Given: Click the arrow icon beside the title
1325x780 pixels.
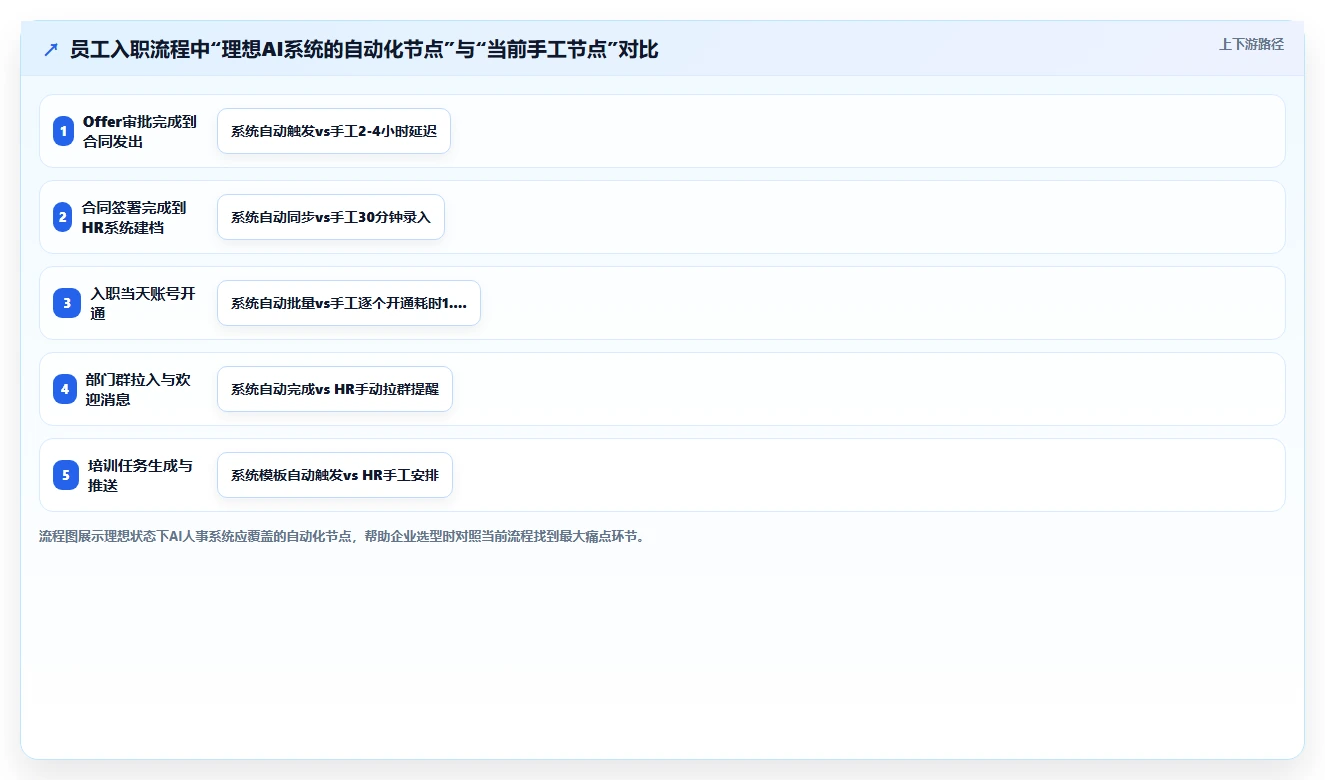Looking at the screenshot, I should coord(51,49).
